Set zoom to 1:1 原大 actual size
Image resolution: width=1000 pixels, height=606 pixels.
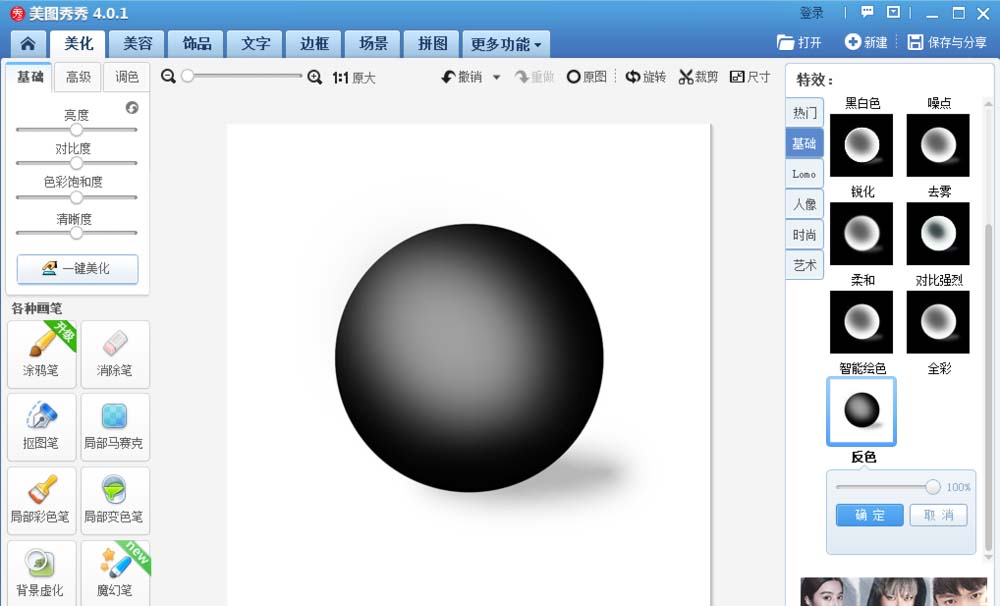(354, 78)
